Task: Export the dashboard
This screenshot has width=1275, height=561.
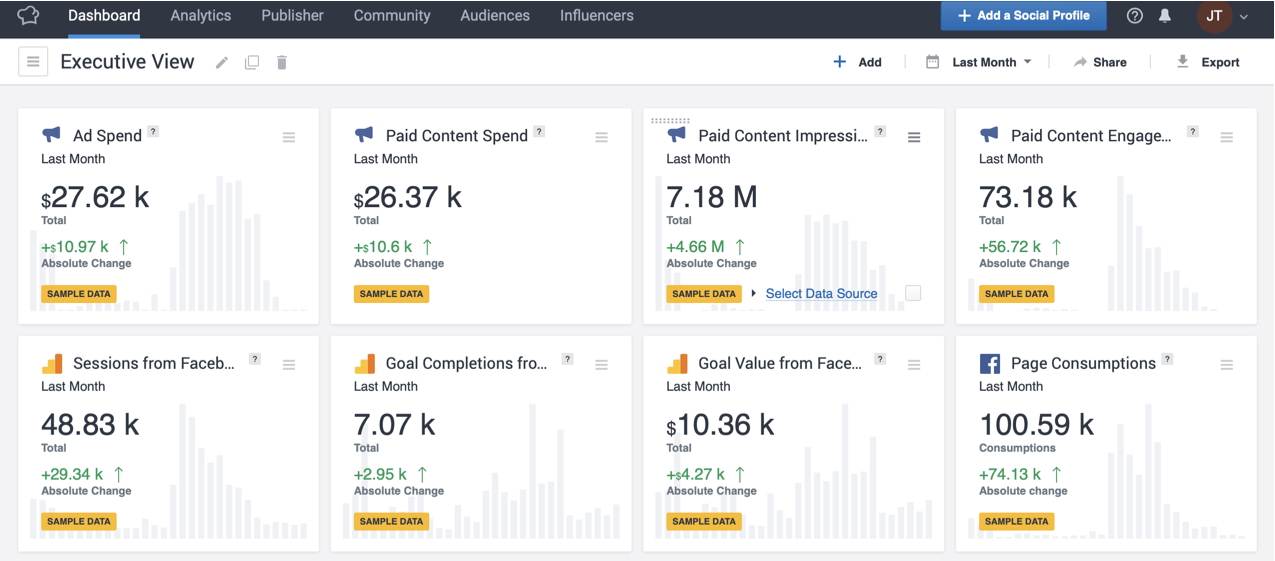Action: click(1208, 62)
